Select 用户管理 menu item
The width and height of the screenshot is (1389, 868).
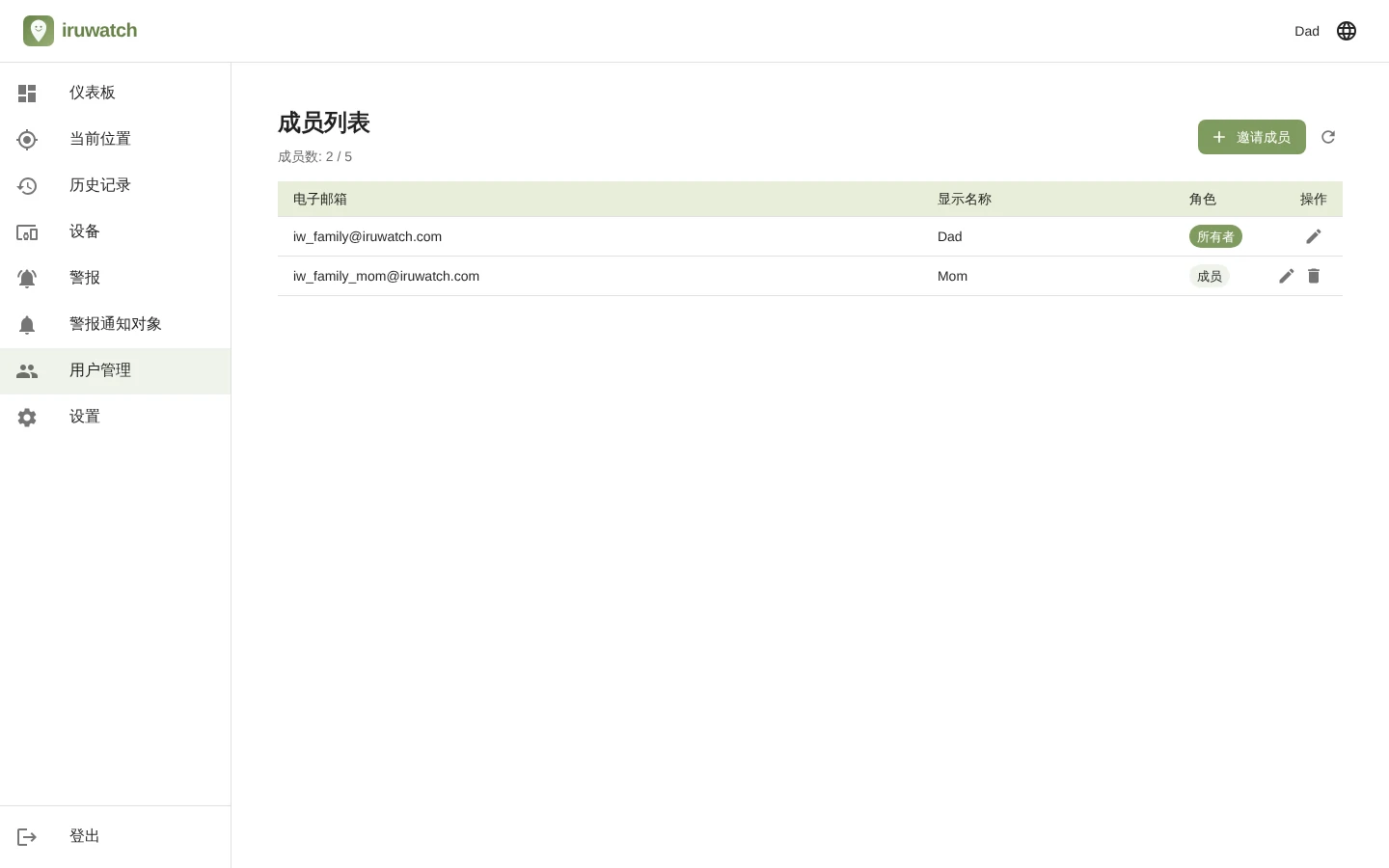coord(115,370)
